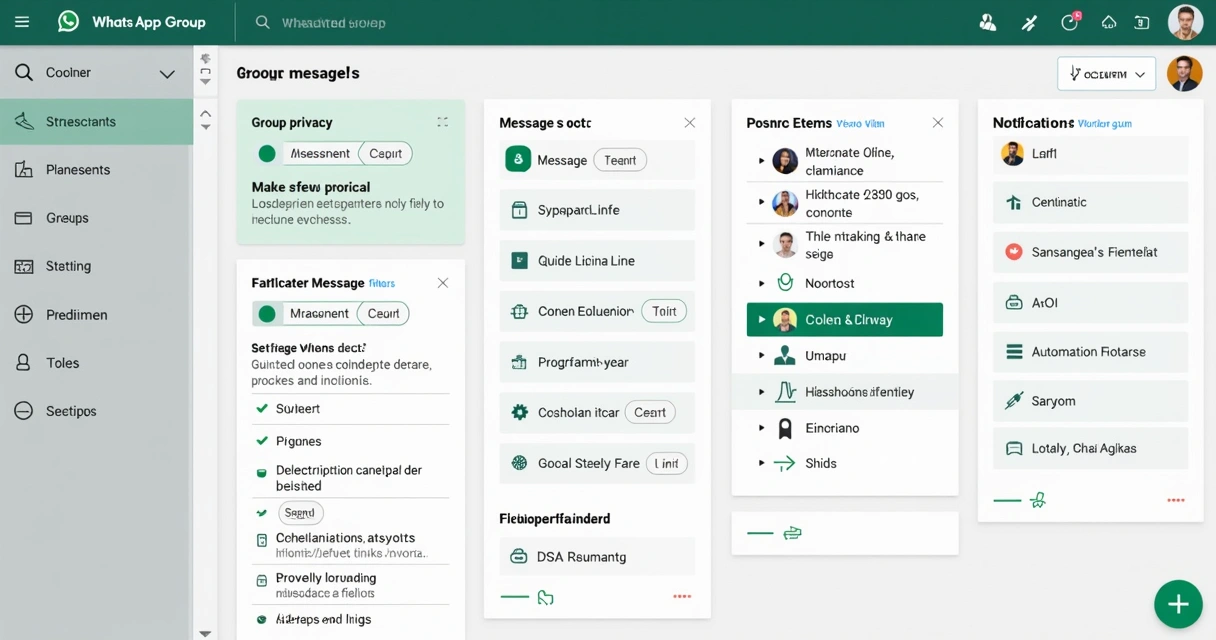Toggle the Msessnent switch in Group privacy

267,154
